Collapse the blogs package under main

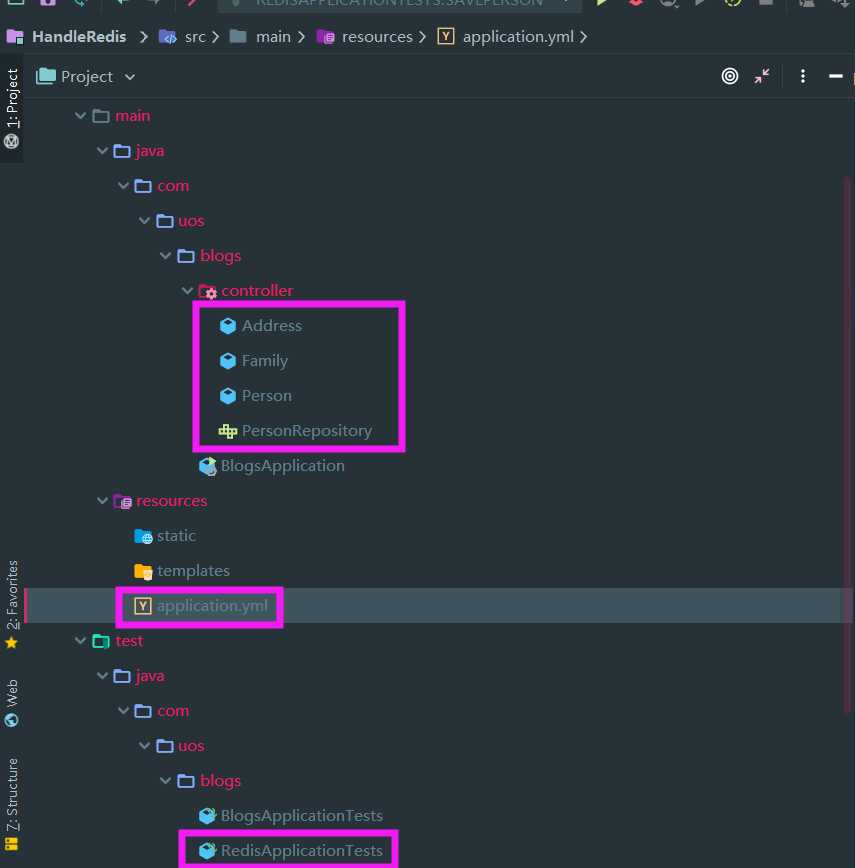pos(165,255)
